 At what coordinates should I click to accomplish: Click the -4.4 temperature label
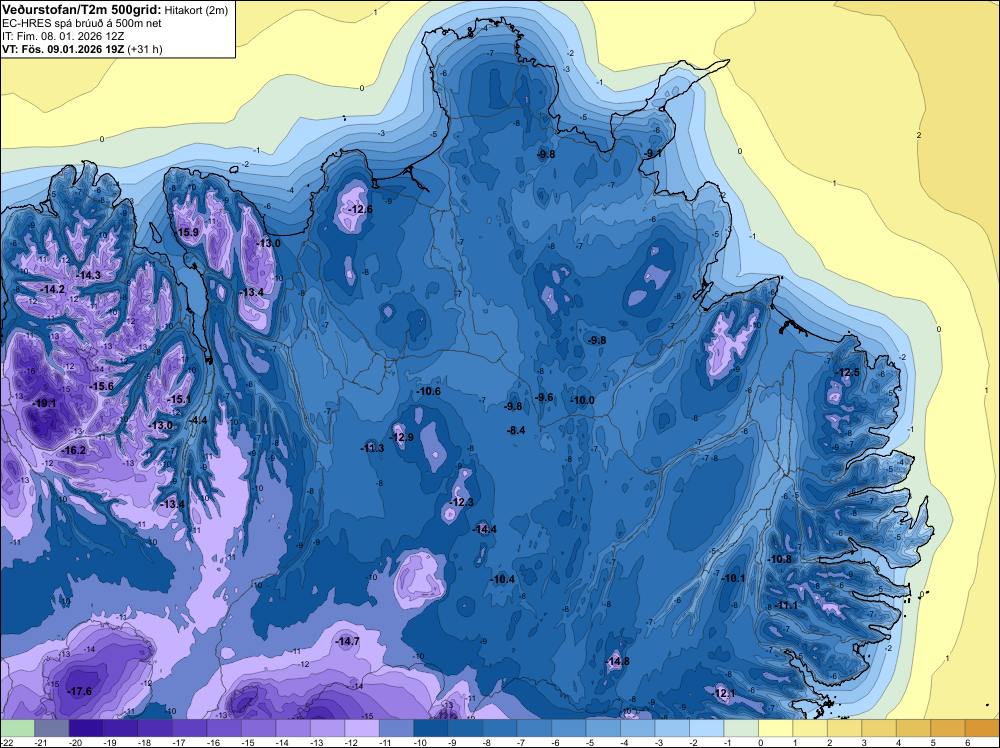(198, 420)
